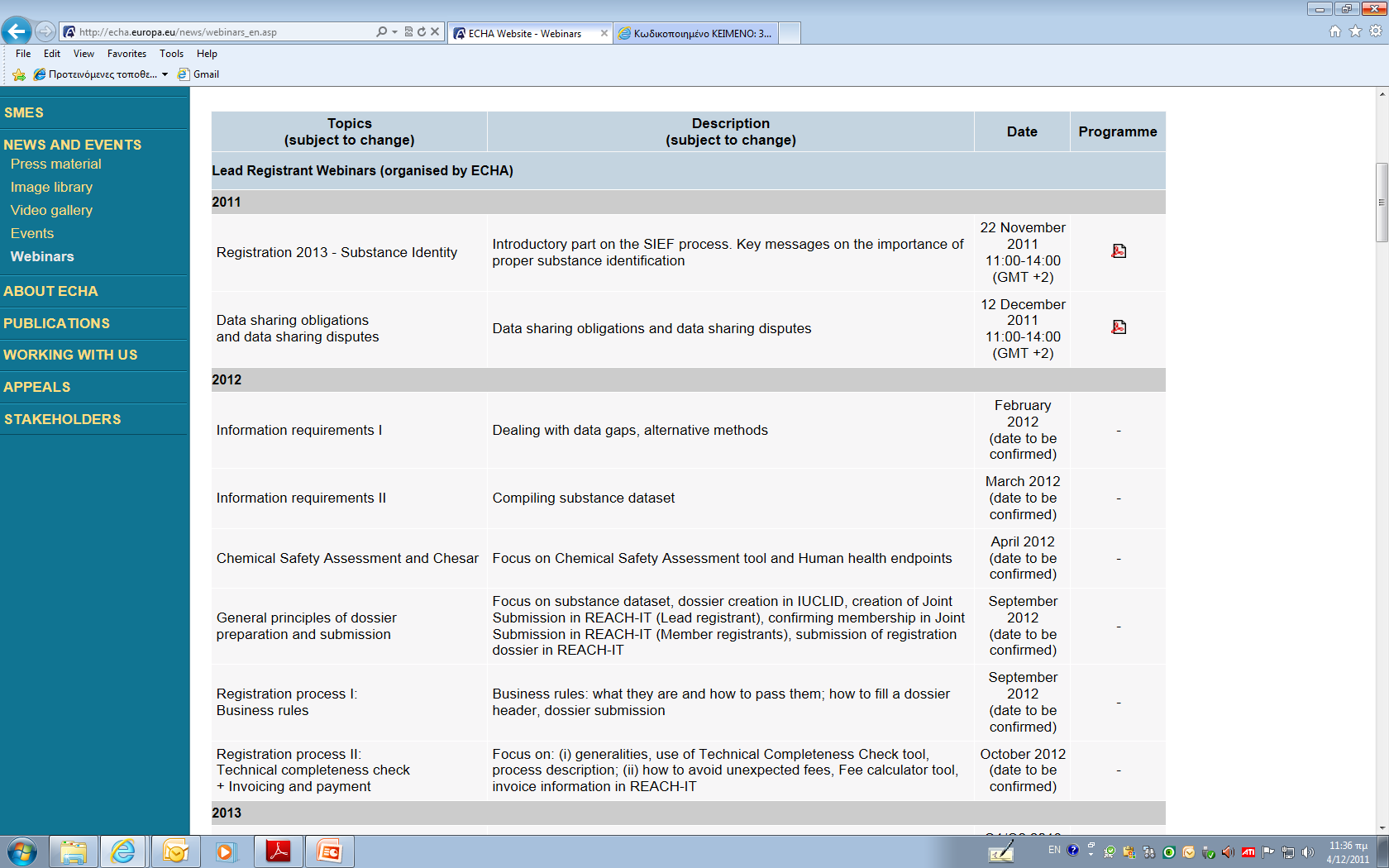
Task: Stop loading with the X icon
Action: coord(436,31)
